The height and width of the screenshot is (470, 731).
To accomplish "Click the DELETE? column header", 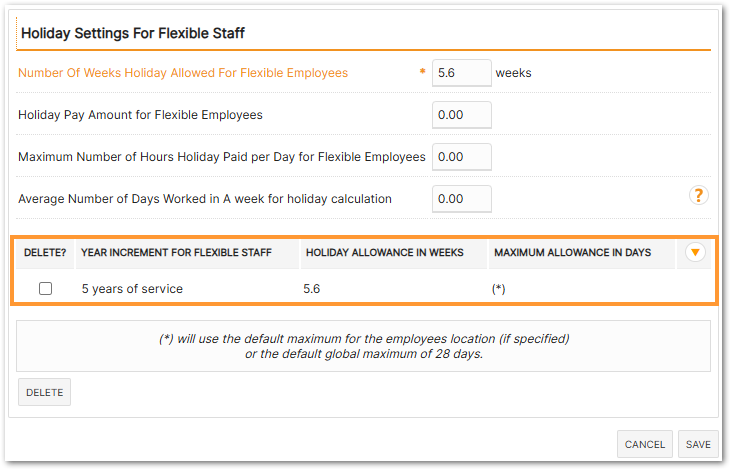I will [45, 253].
